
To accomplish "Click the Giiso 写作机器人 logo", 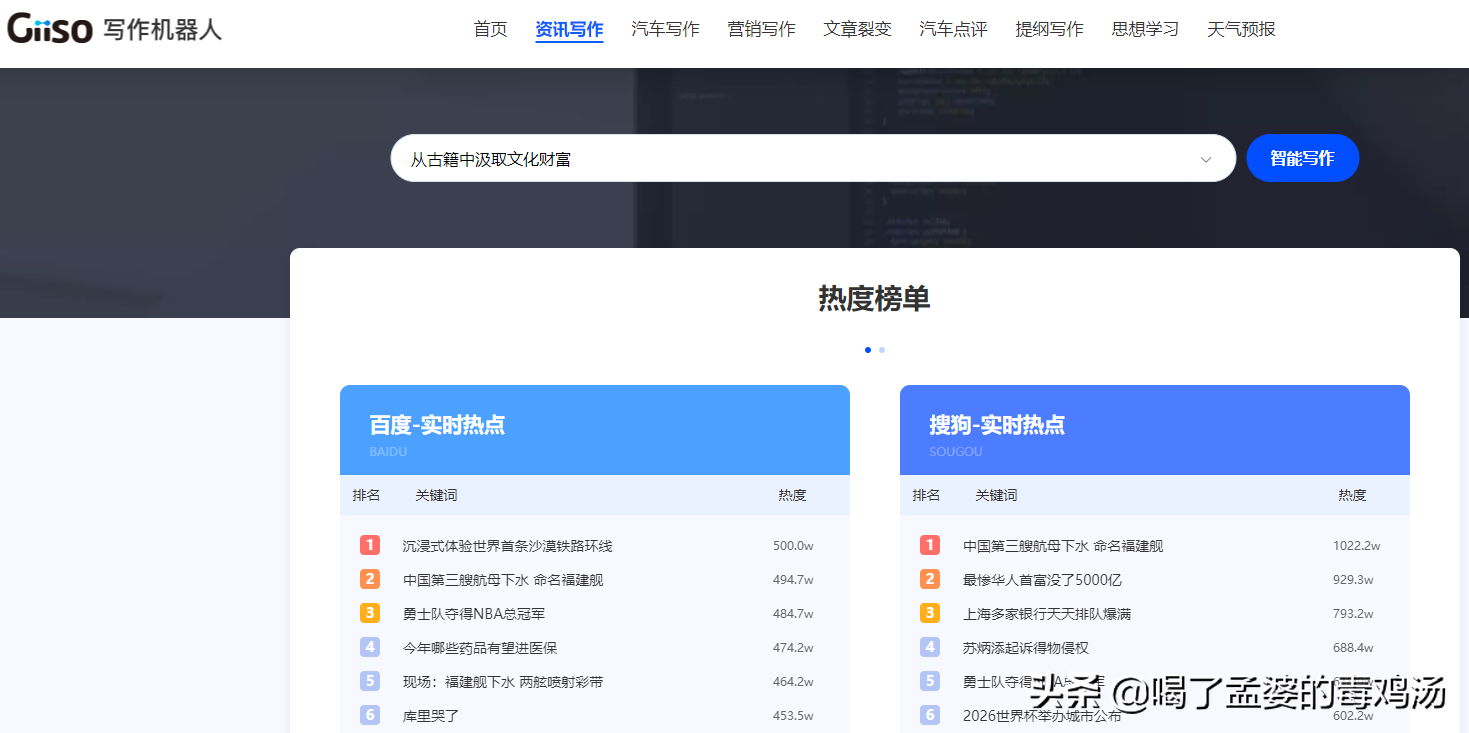I will coord(115,29).
